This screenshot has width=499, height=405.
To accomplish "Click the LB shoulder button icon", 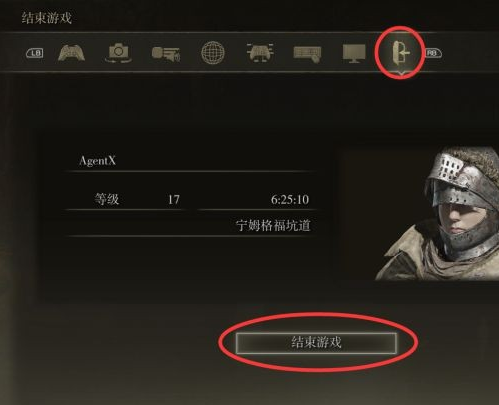I will (35, 53).
